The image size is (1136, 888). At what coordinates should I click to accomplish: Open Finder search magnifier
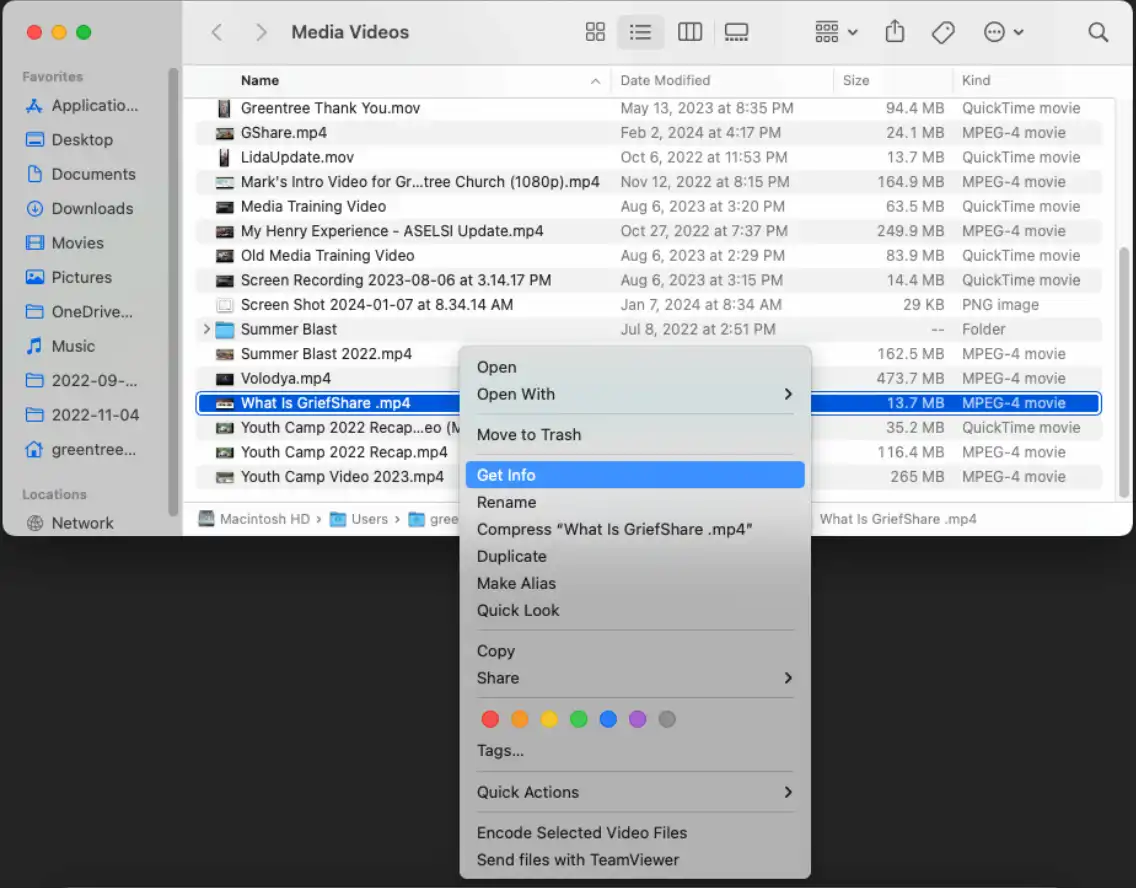point(1097,32)
